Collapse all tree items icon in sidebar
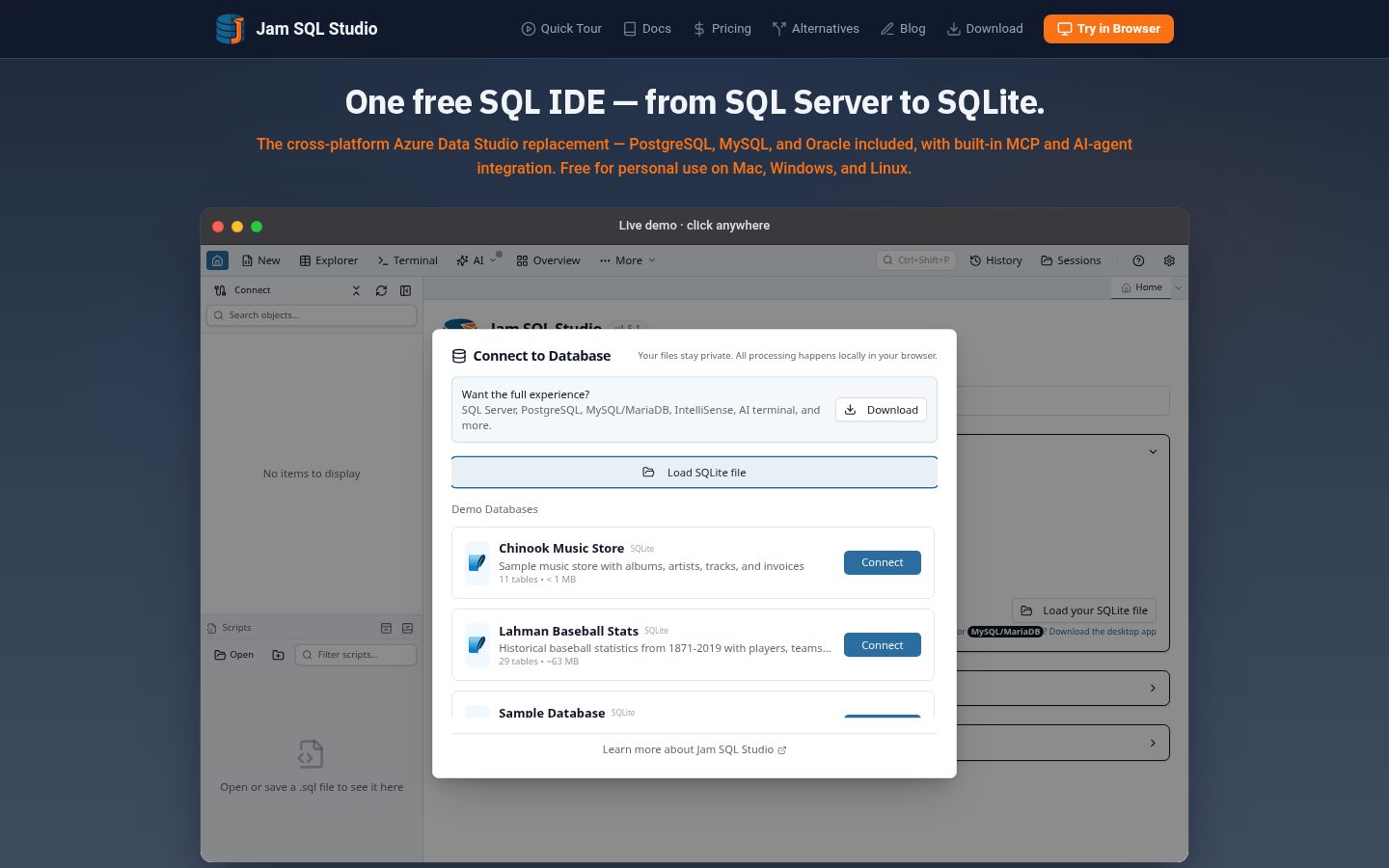This screenshot has height=868, width=1389. 356,290
